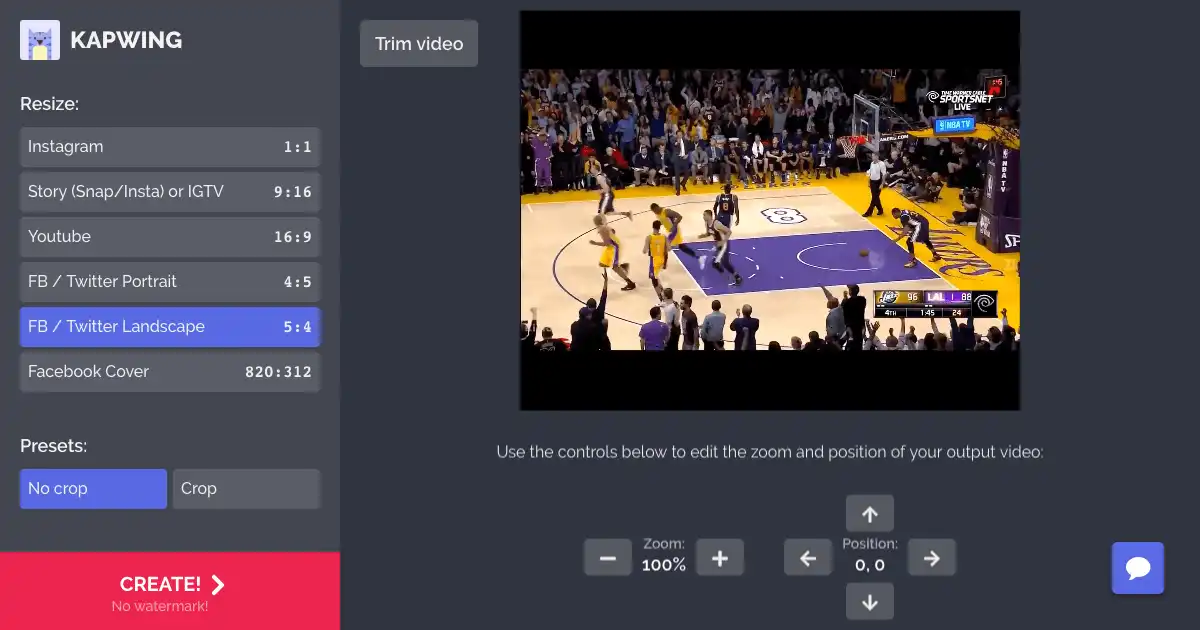Select the Facebook Cover 820:312 size
The image size is (1200, 630).
coord(169,371)
